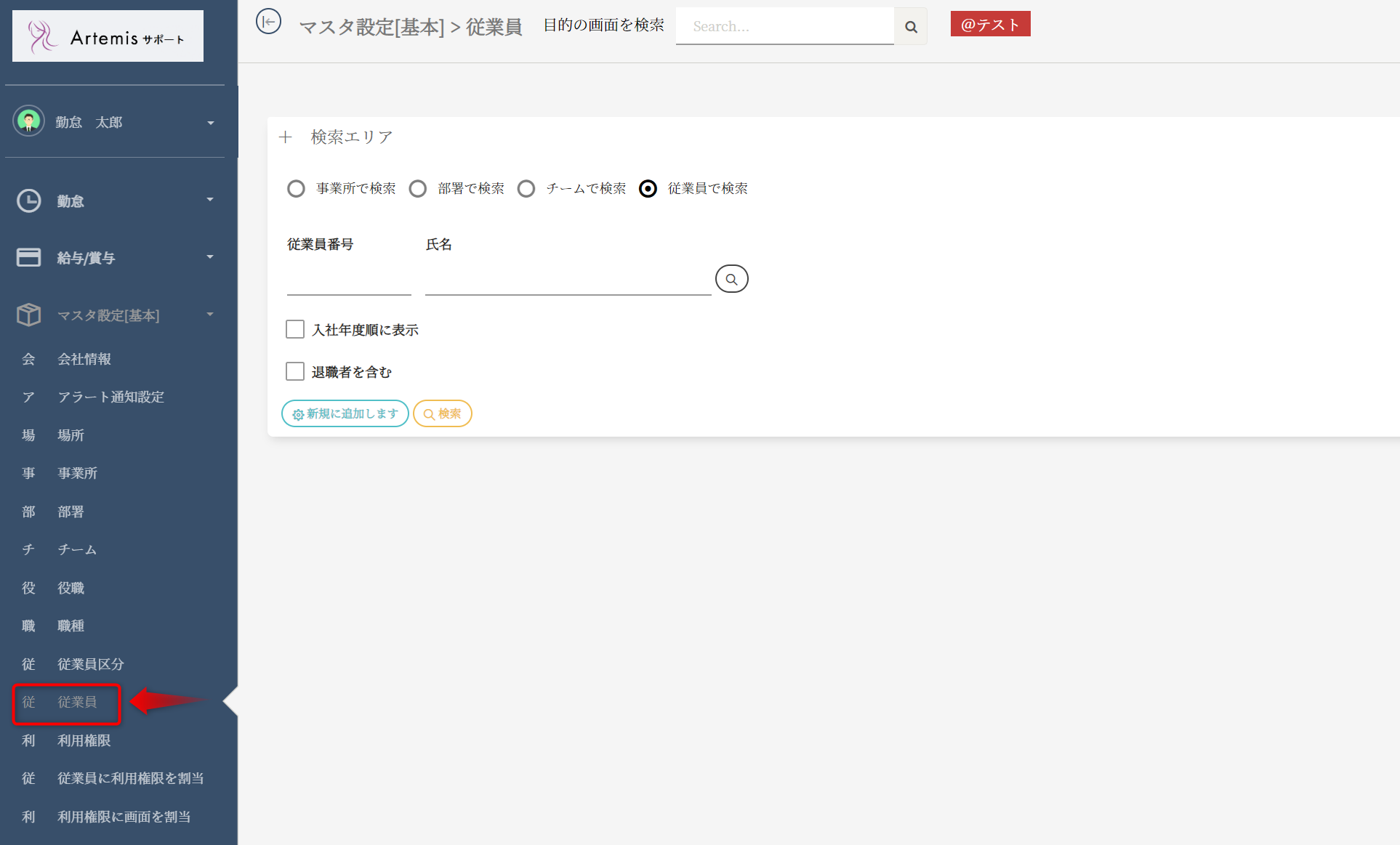
Task: Click the 従業員番号 input field
Action: pyautogui.click(x=349, y=282)
